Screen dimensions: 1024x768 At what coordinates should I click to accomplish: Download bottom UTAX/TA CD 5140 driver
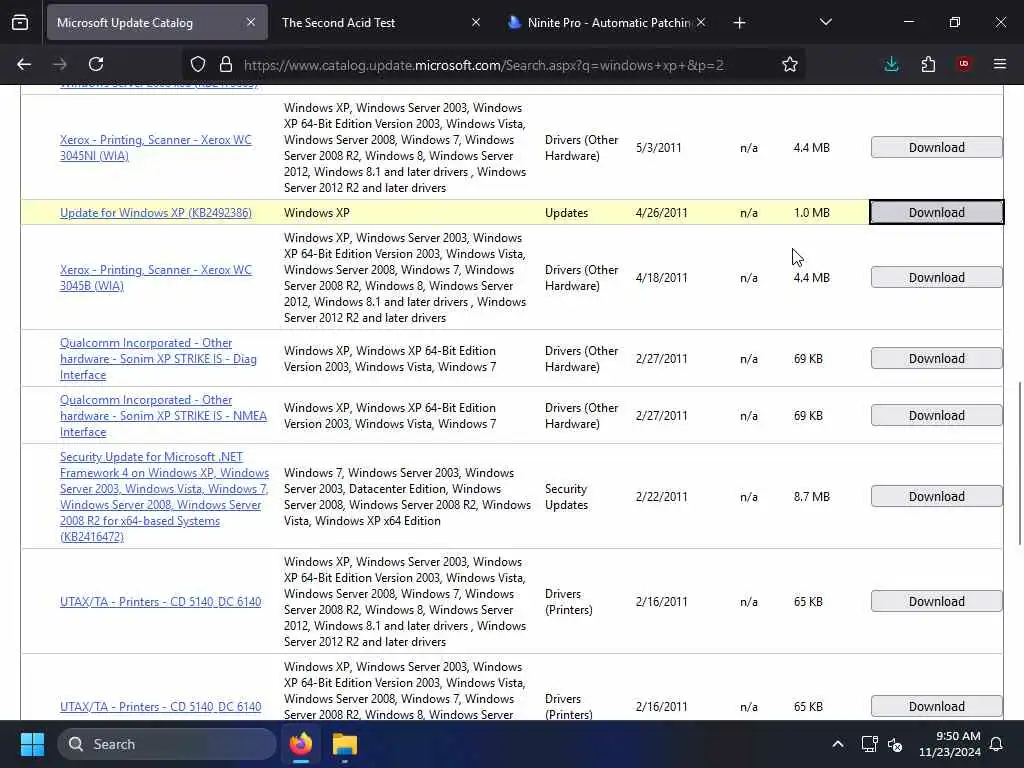click(936, 707)
